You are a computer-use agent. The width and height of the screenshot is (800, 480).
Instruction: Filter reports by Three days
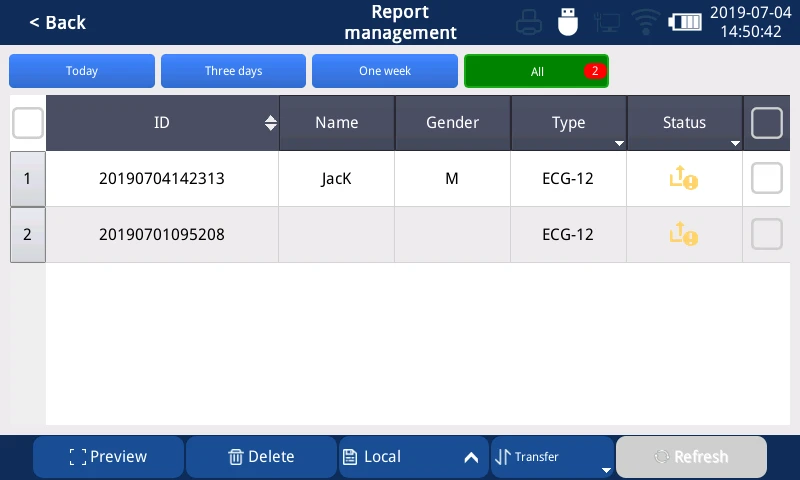coord(233,71)
